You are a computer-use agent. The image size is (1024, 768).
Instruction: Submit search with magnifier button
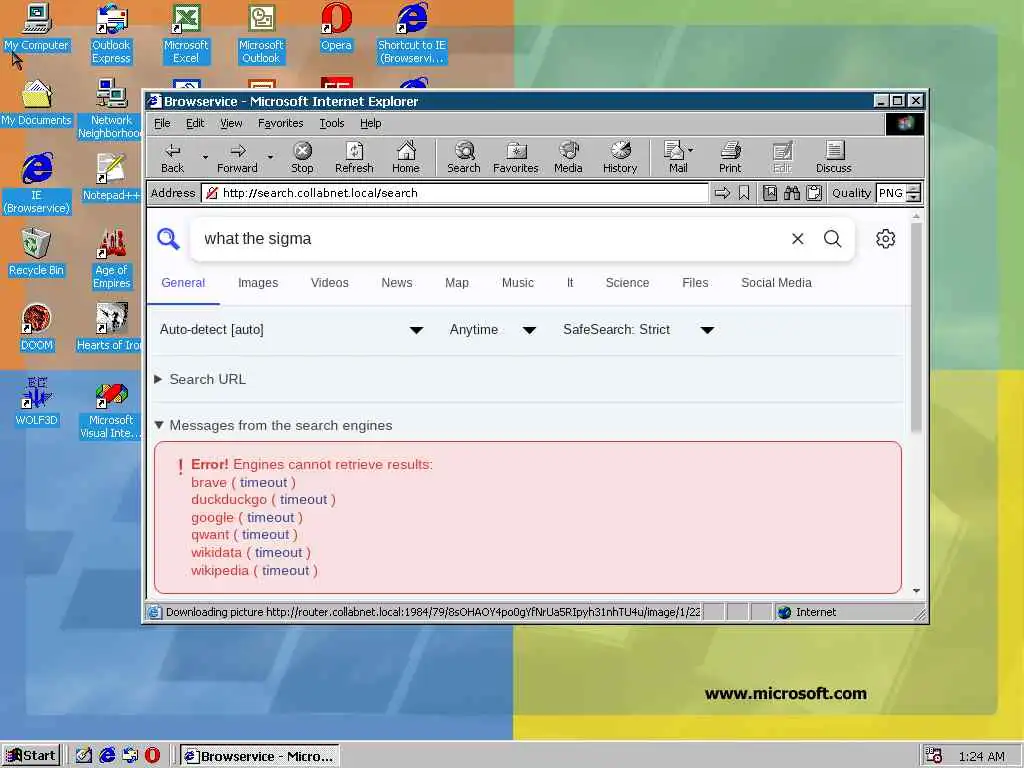pos(833,239)
